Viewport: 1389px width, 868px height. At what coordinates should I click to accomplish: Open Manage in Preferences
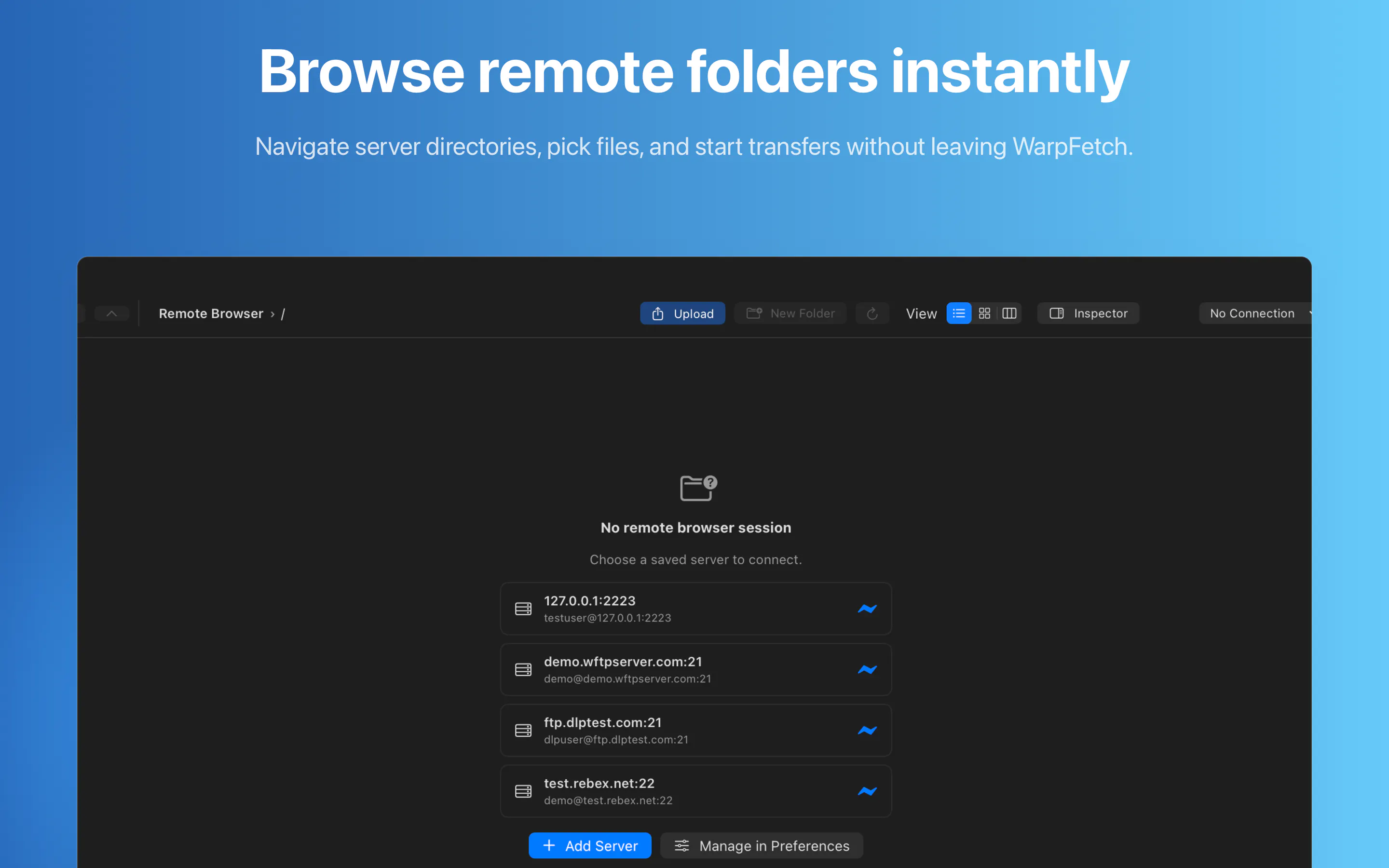click(761, 846)
